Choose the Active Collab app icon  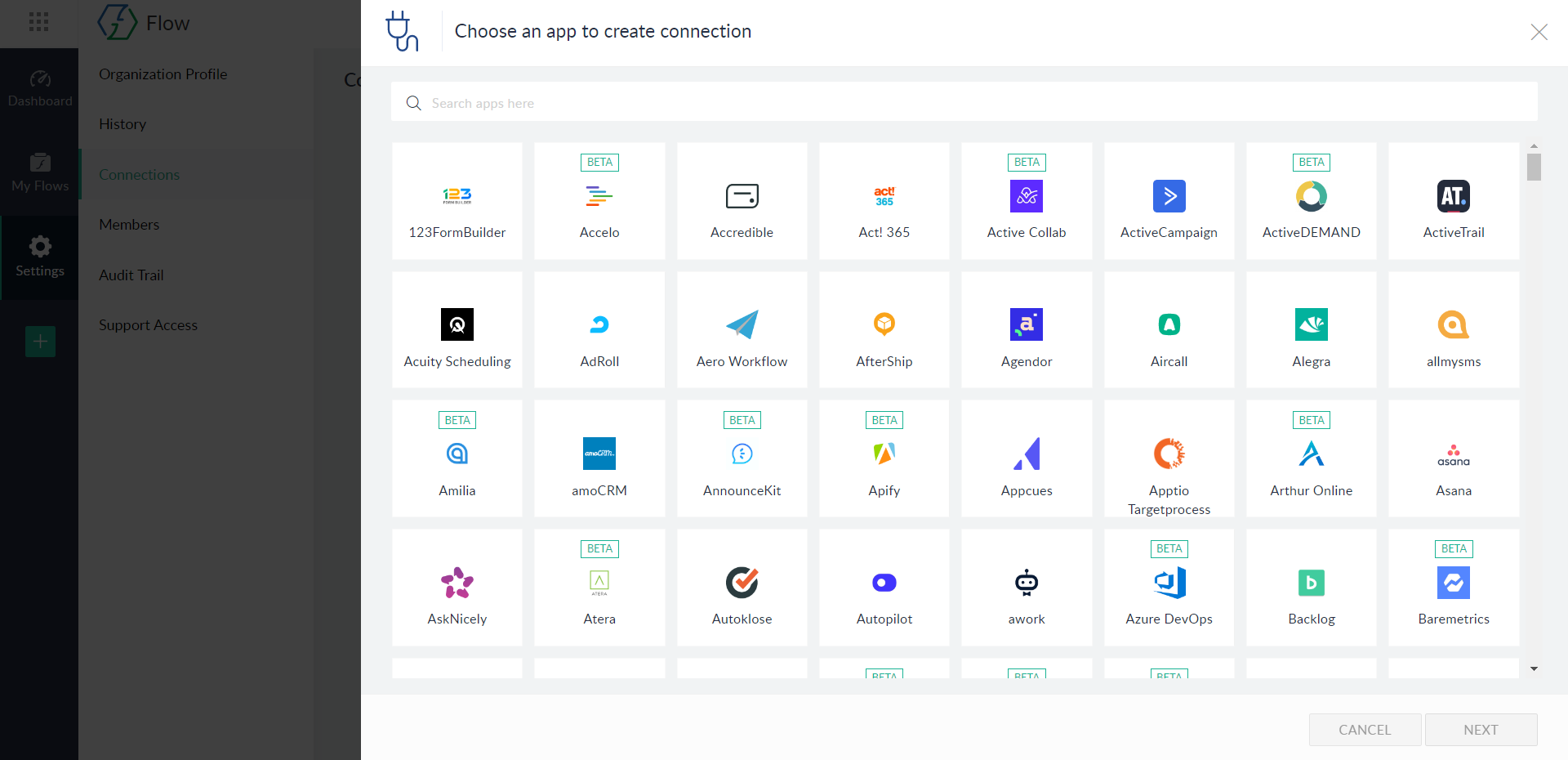tap(1027, 196)
